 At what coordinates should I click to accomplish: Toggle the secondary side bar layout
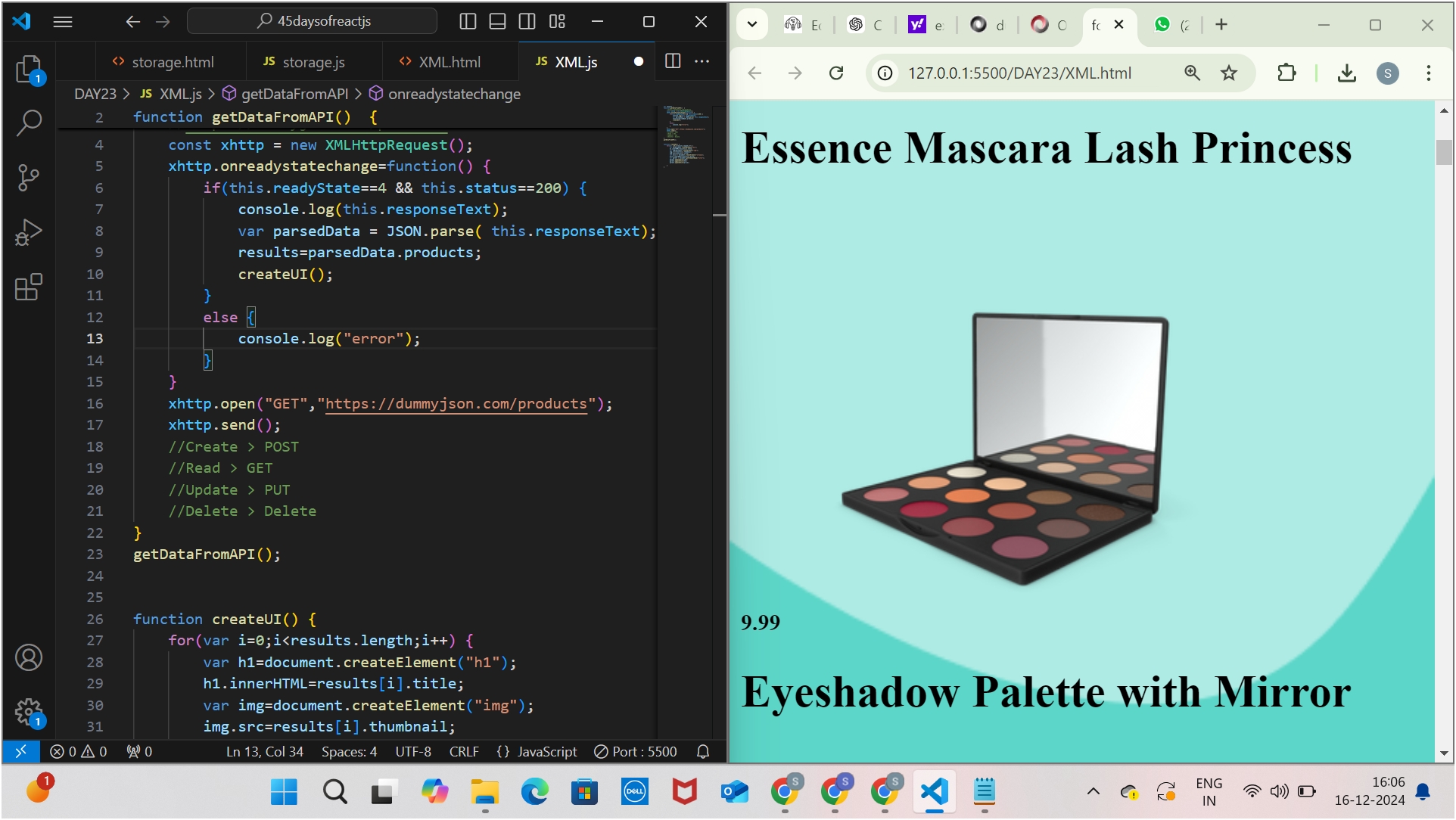click(527, 21)
